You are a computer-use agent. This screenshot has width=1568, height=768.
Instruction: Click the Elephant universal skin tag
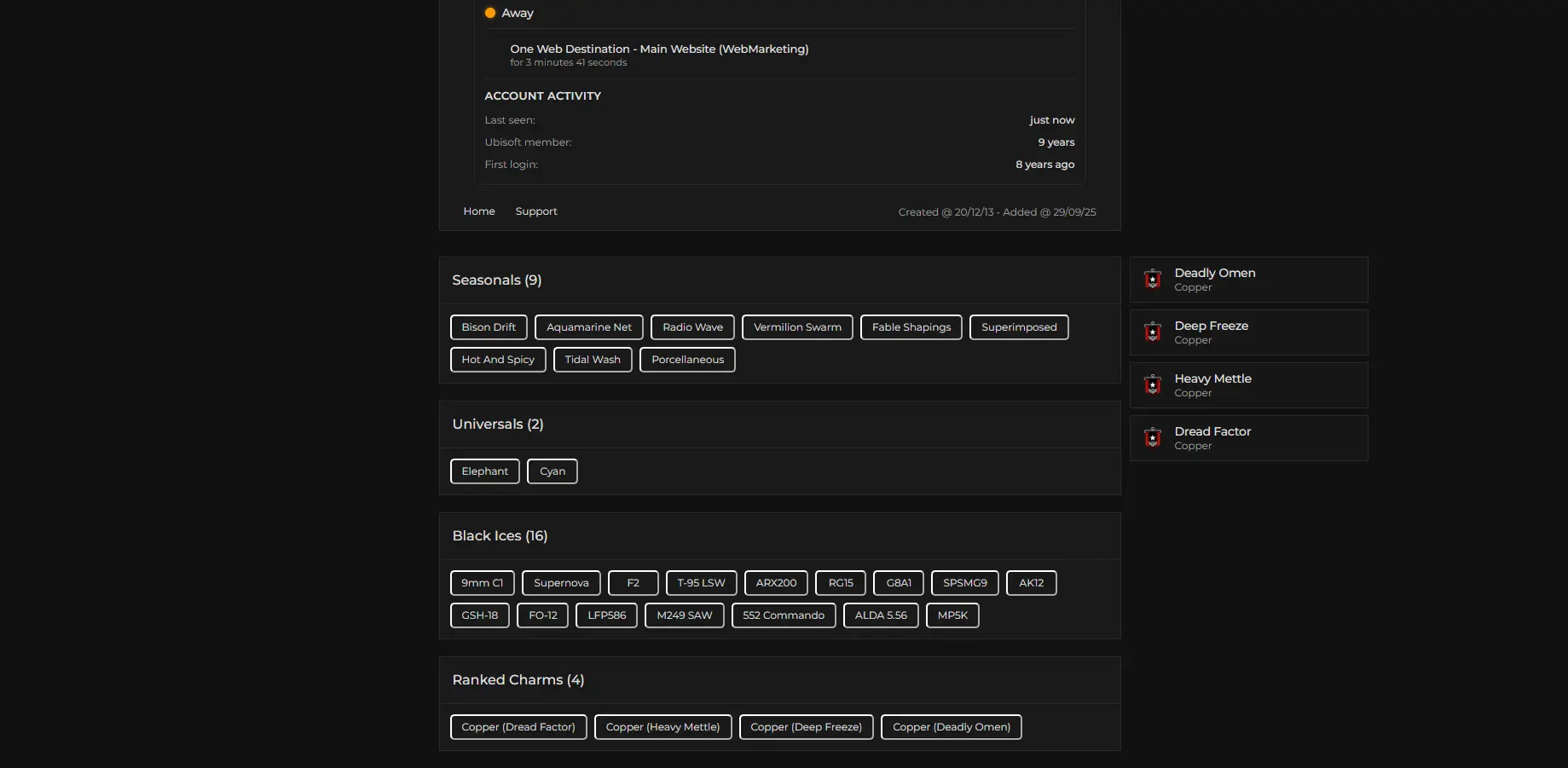tap(484, 471)
